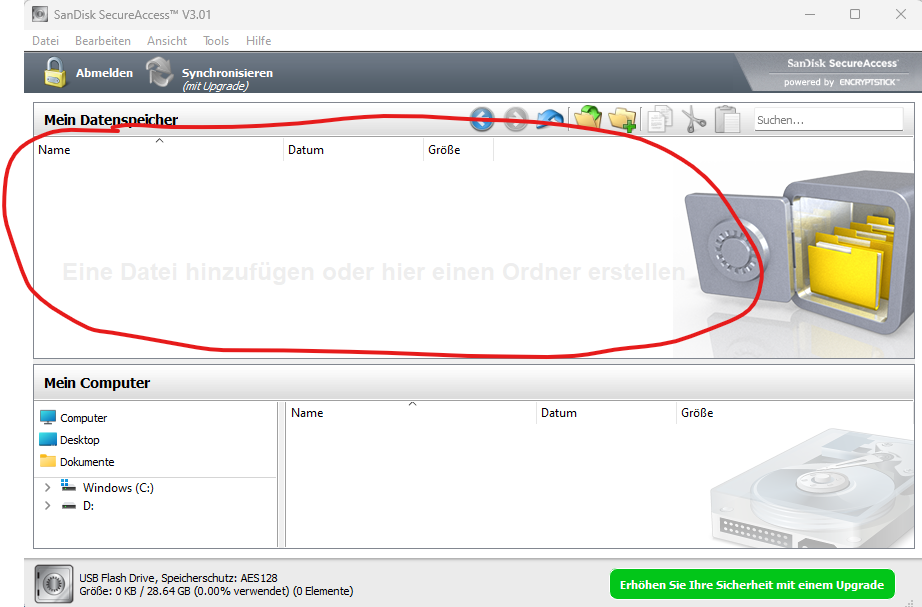Click the clipboard paste icon

(x=727, y=120)
